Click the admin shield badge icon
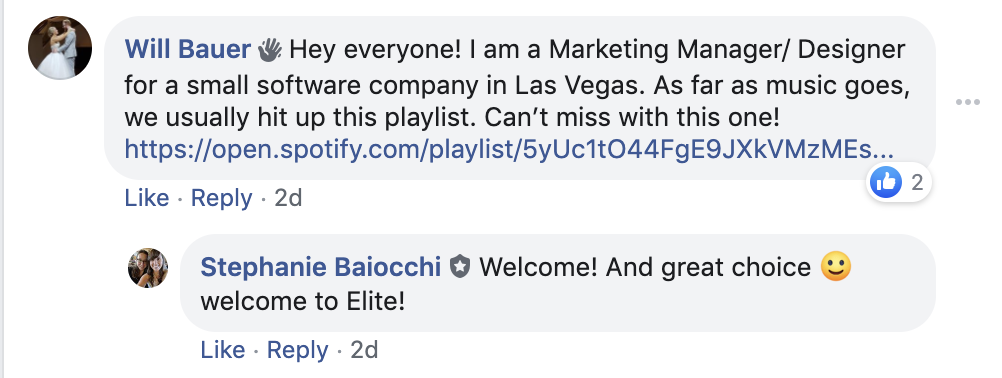The width and height of the screenshot is (1002, 378). click(459, 267)
